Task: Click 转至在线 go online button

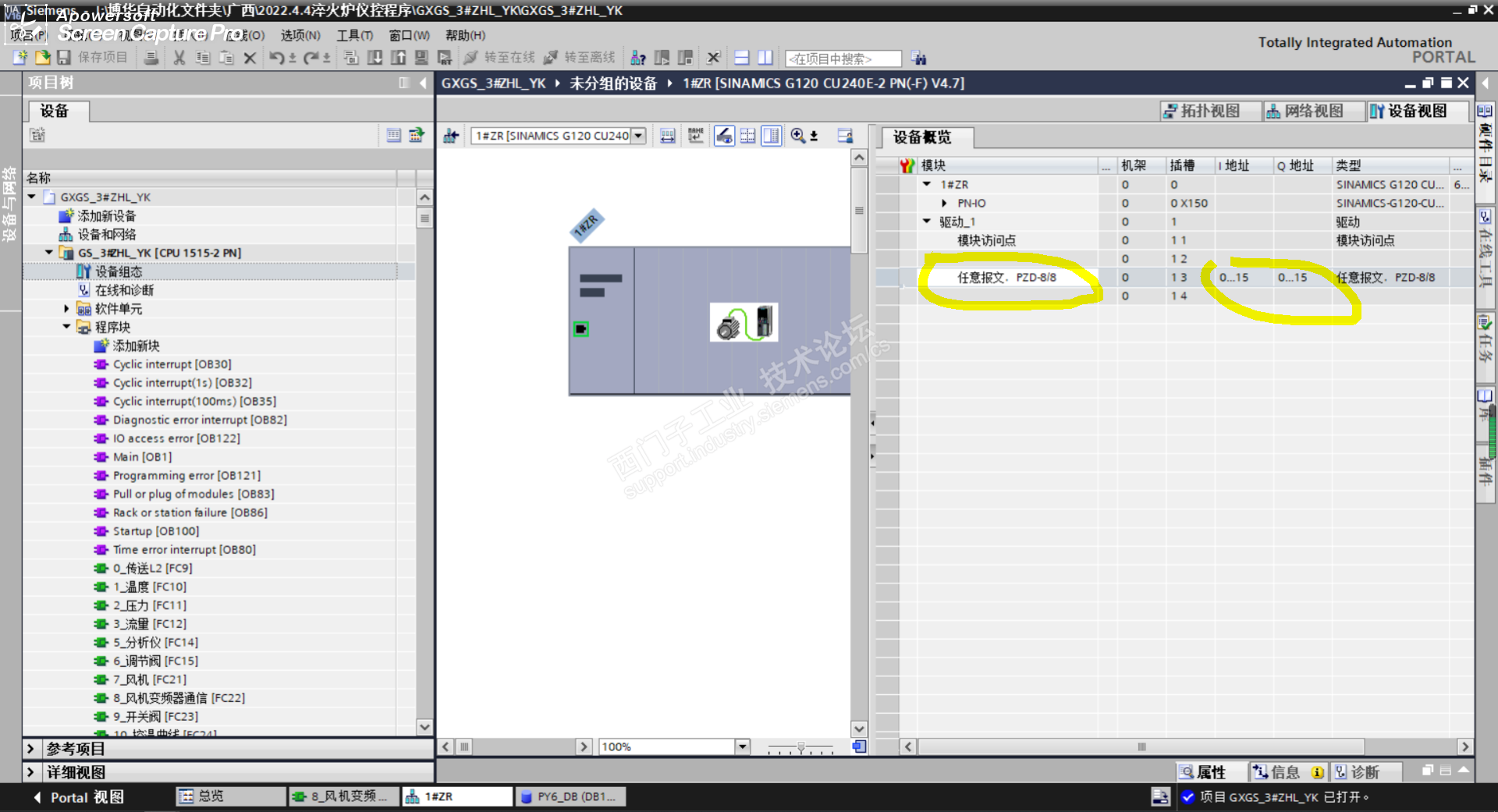Action: click(499, 58)
